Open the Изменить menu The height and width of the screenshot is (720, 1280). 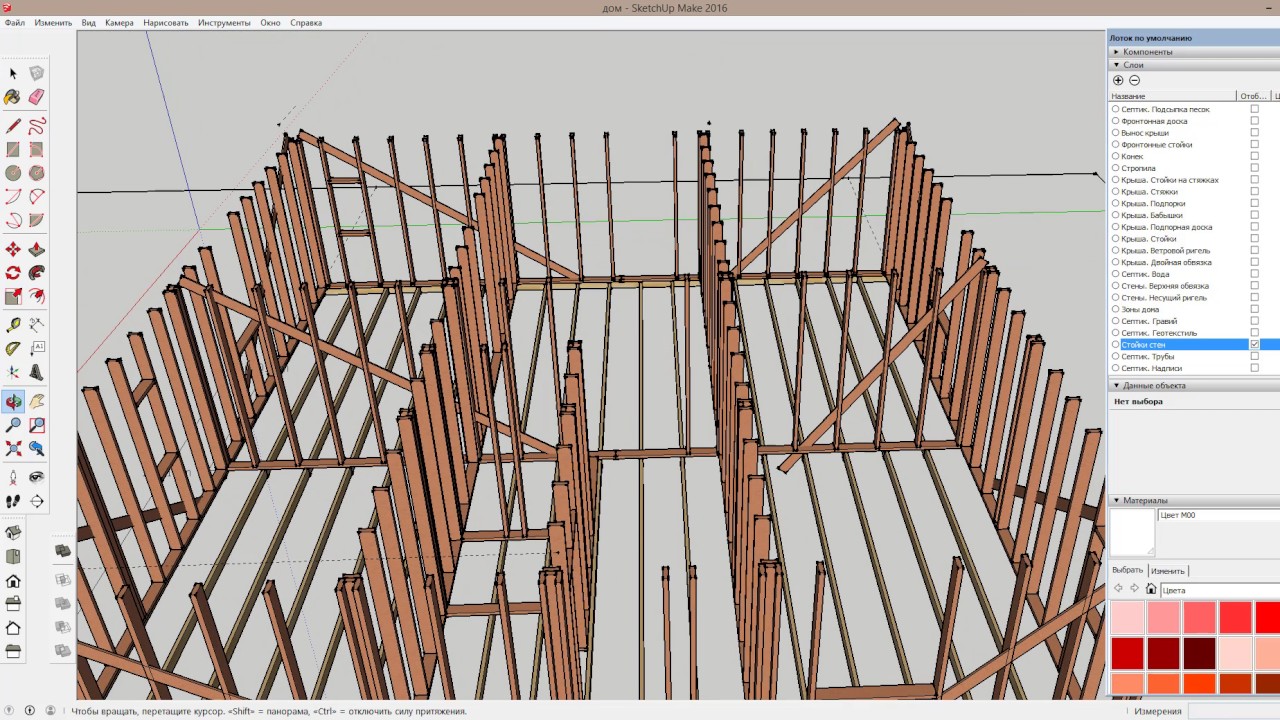[x=53, y=22]
